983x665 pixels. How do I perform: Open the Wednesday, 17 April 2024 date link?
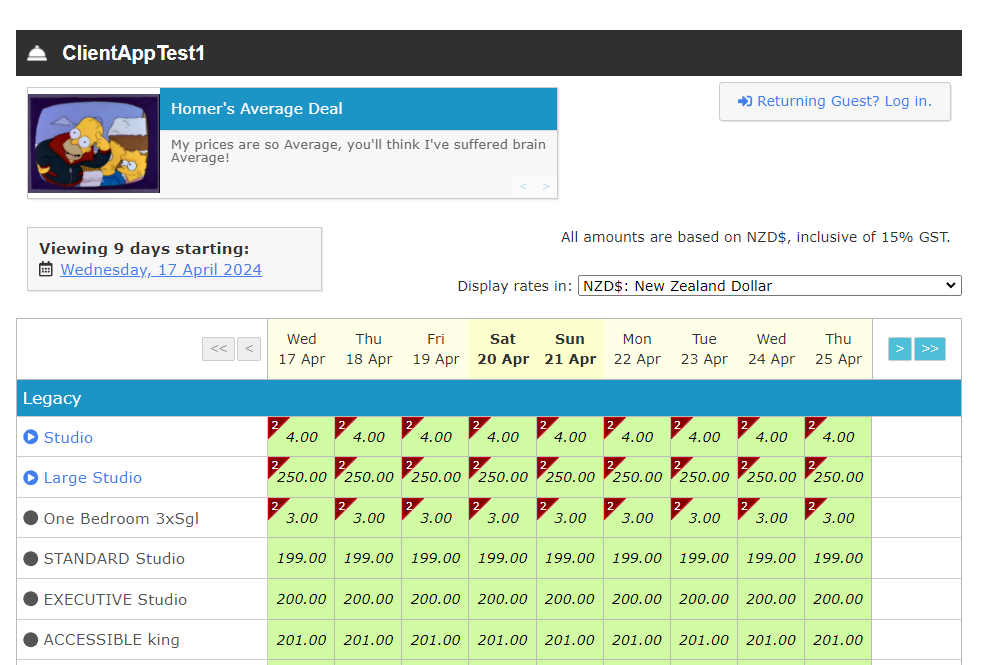(161, 270)
